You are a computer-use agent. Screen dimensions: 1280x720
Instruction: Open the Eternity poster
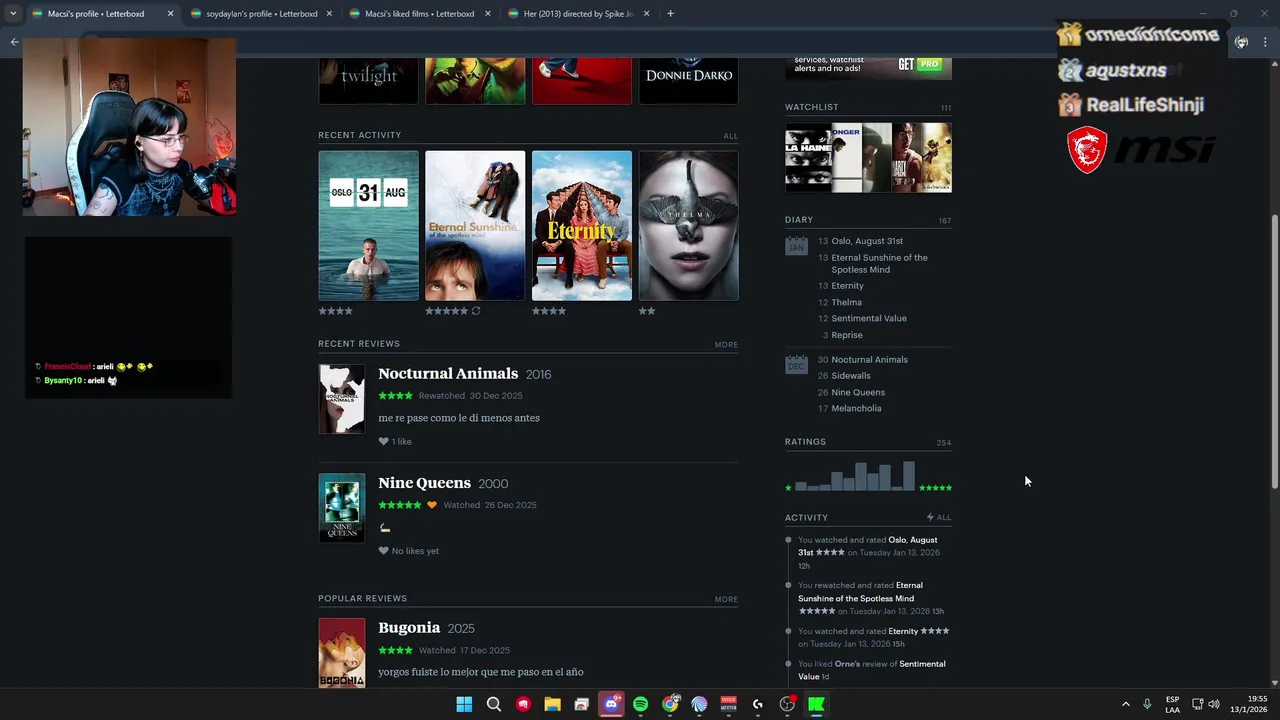[x=582, y=225]
